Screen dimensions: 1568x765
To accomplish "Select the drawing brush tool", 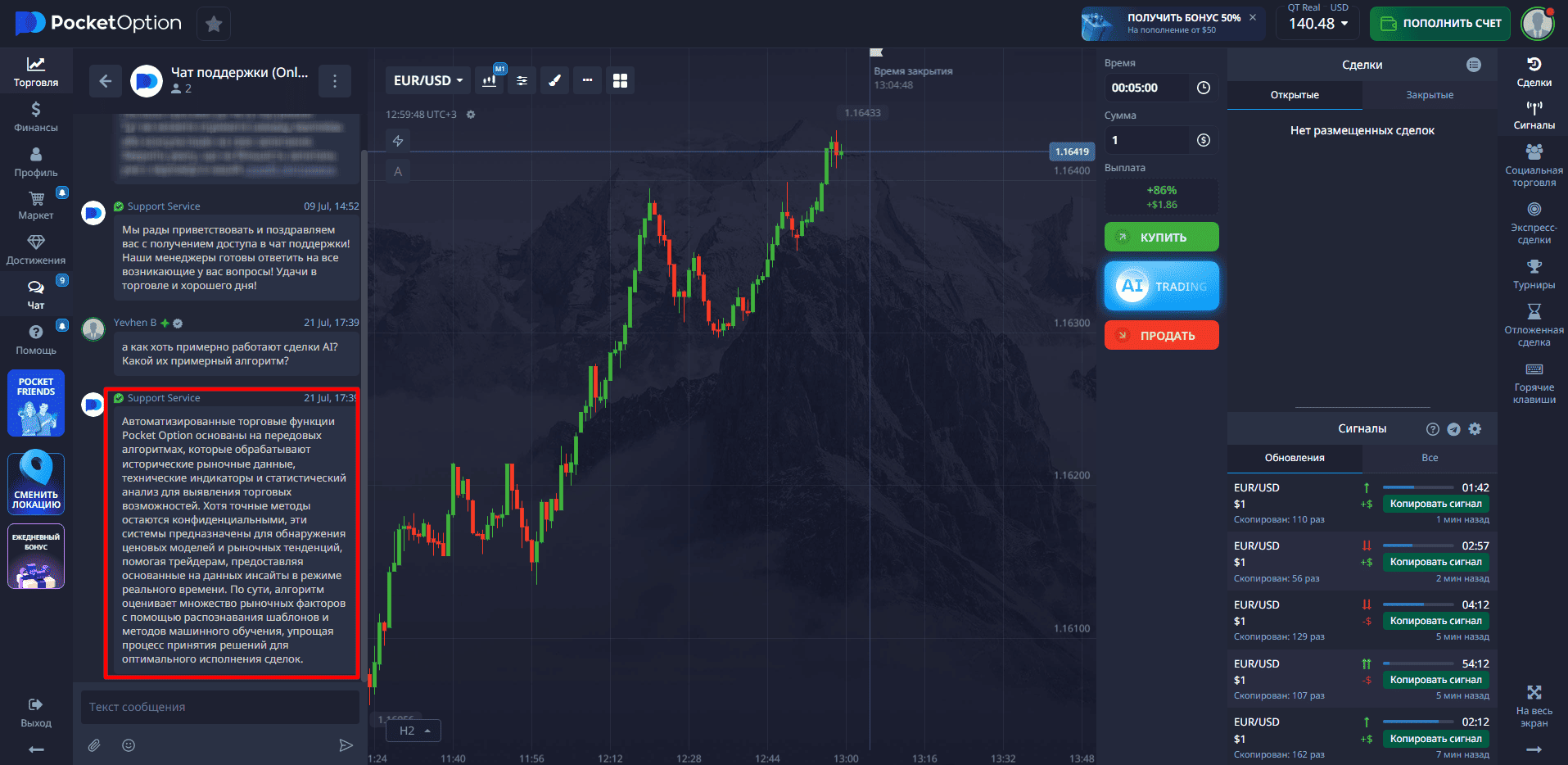I will coord(554,80).
